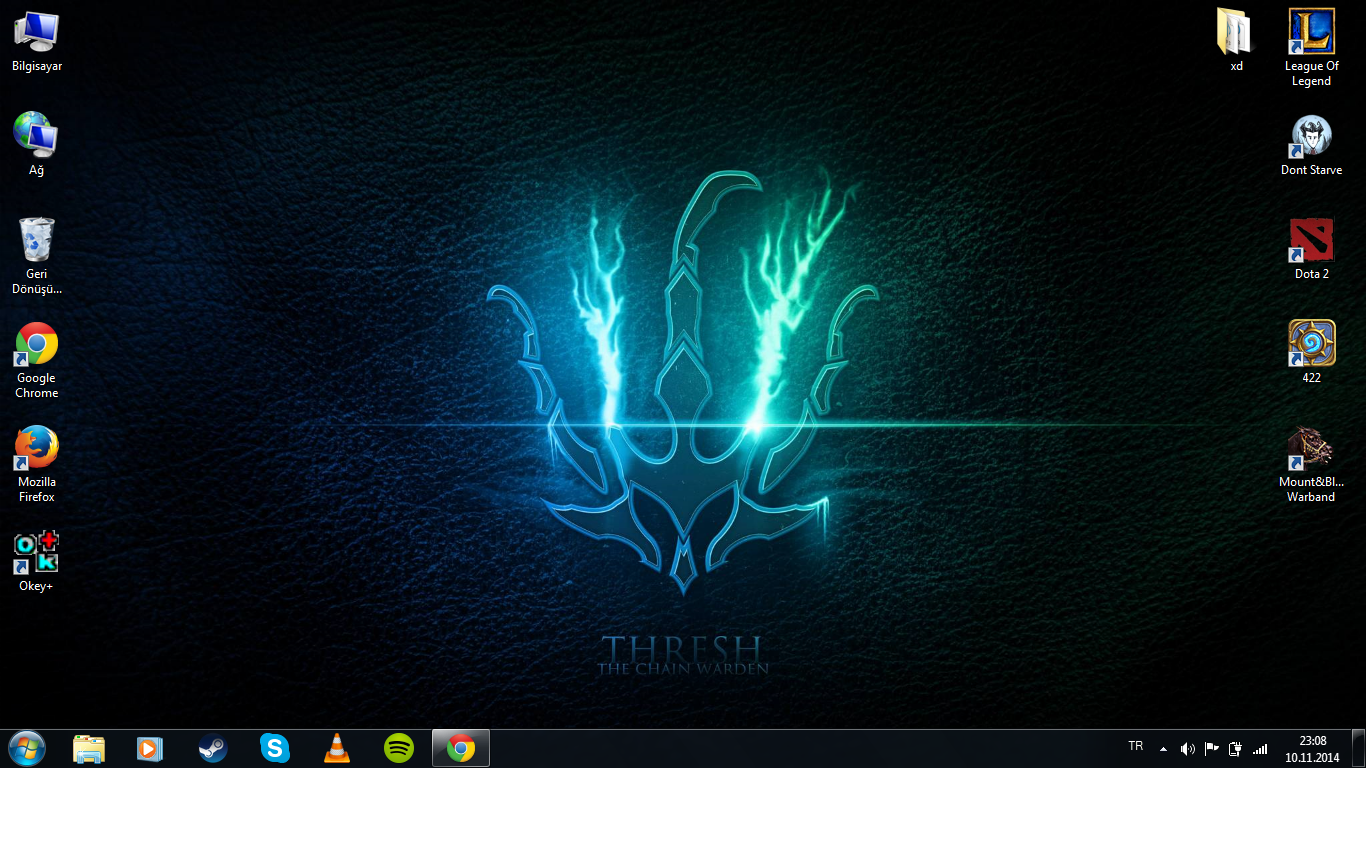This screenshot has width=1366, height=864.
Task: Open the clock showing 23:08
Action: point(1312,749)
